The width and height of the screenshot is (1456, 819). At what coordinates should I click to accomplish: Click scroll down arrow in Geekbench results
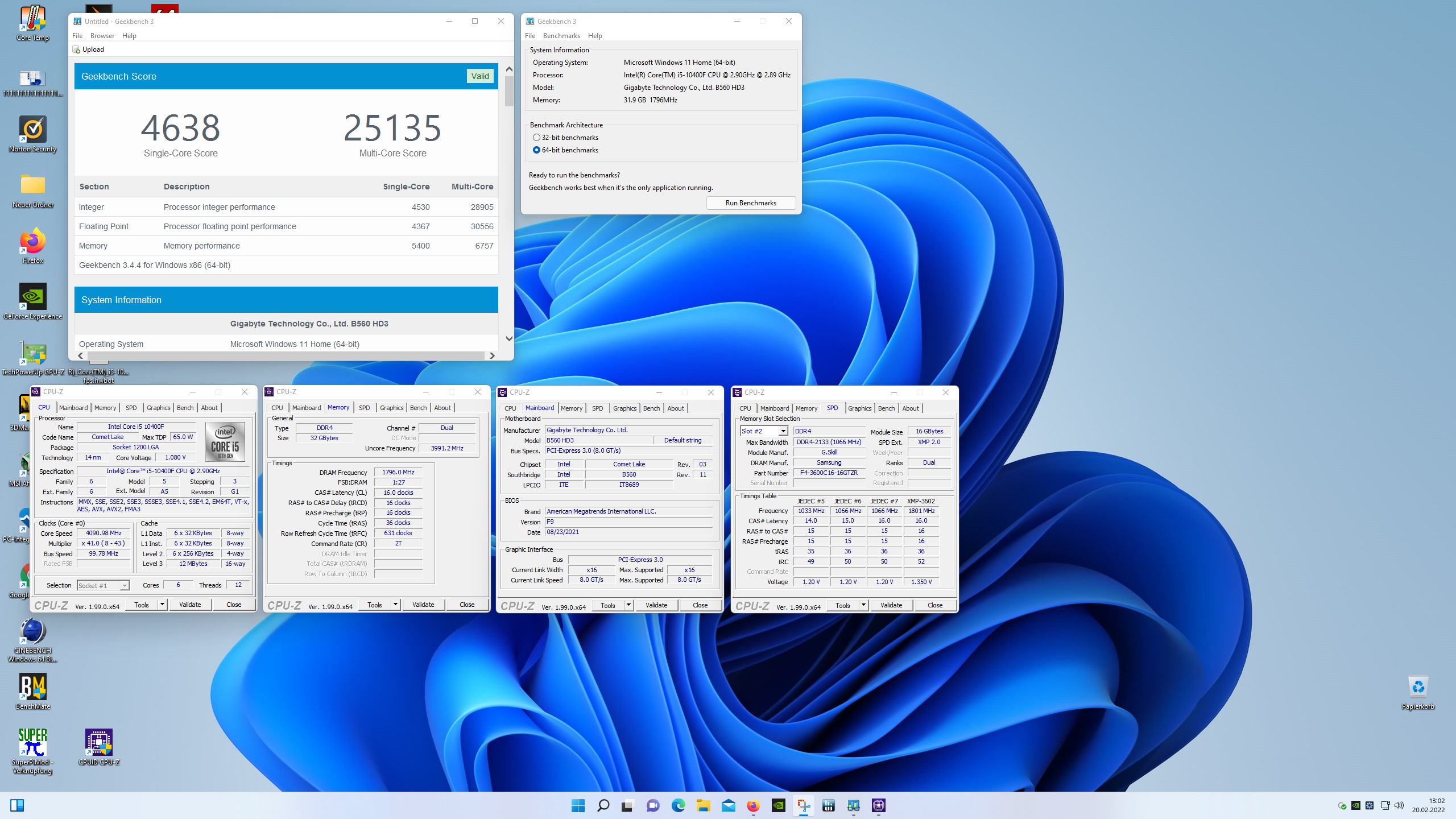click(x=509, y=338)
